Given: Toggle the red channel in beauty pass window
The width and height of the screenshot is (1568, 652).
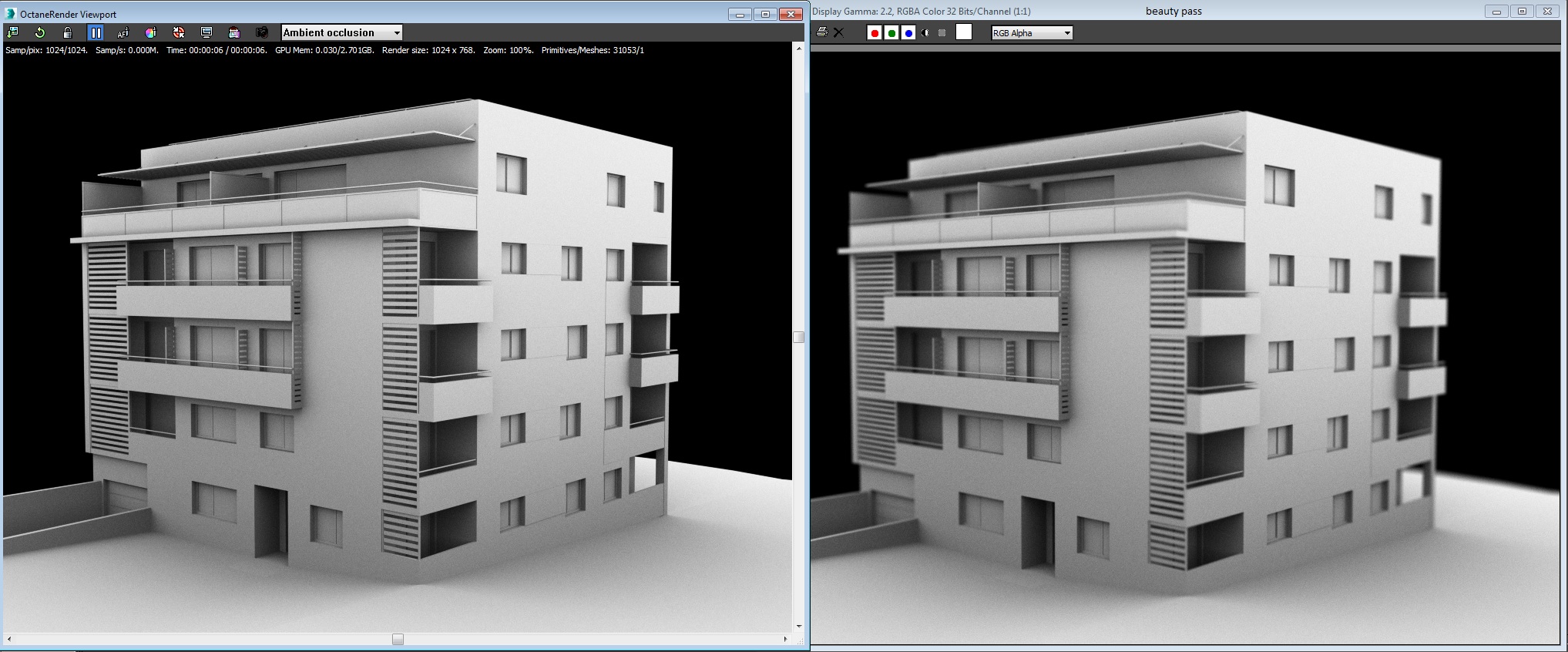Looking at the screenshot, I should pyautogui.click(x=875, y=32).
